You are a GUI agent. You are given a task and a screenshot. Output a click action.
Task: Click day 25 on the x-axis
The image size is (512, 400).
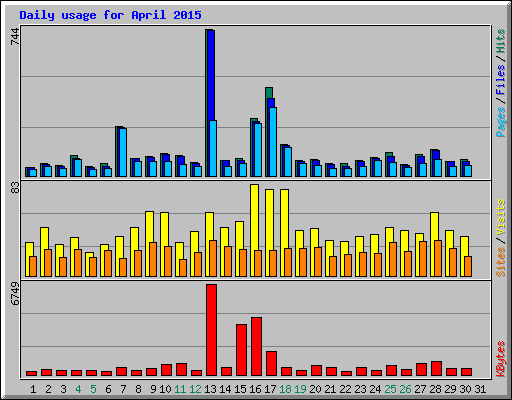point(390,389)
